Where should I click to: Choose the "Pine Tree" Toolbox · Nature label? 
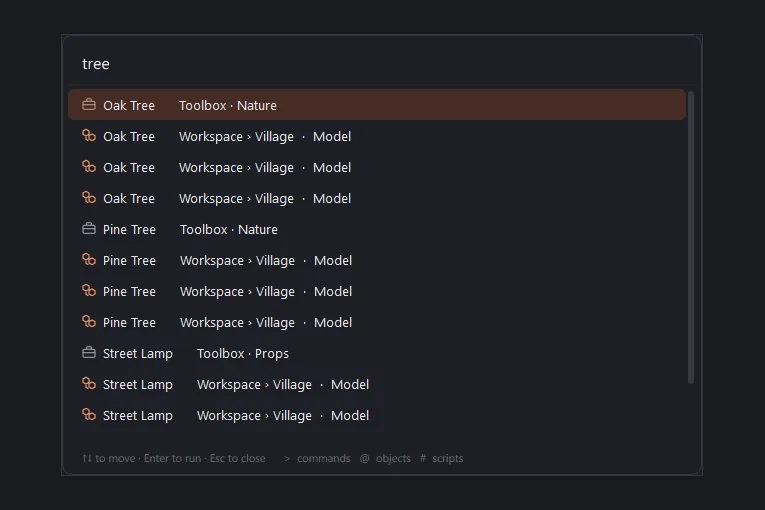129,229
